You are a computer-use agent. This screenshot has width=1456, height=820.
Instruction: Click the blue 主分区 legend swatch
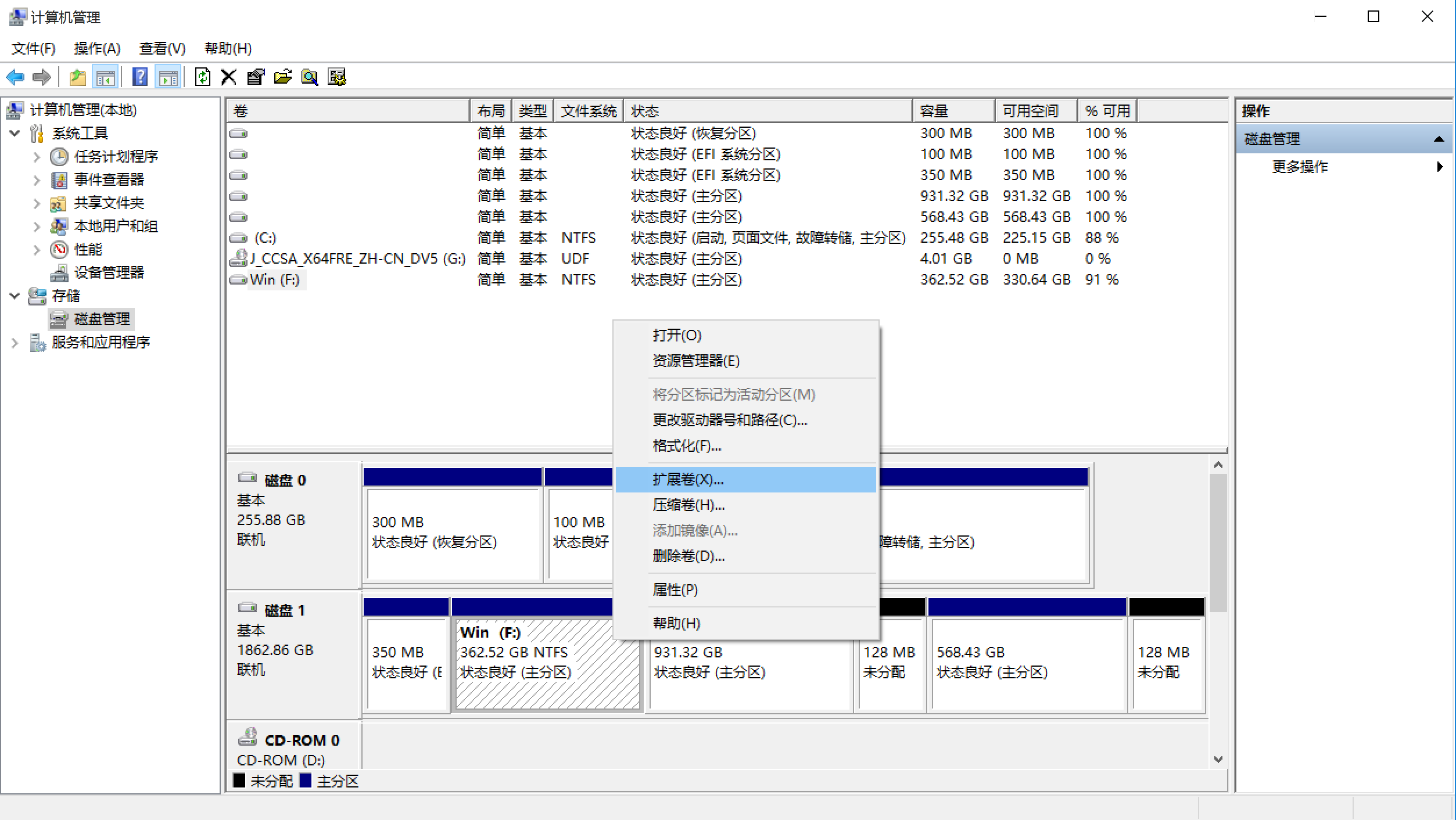[x=305, y=781]
